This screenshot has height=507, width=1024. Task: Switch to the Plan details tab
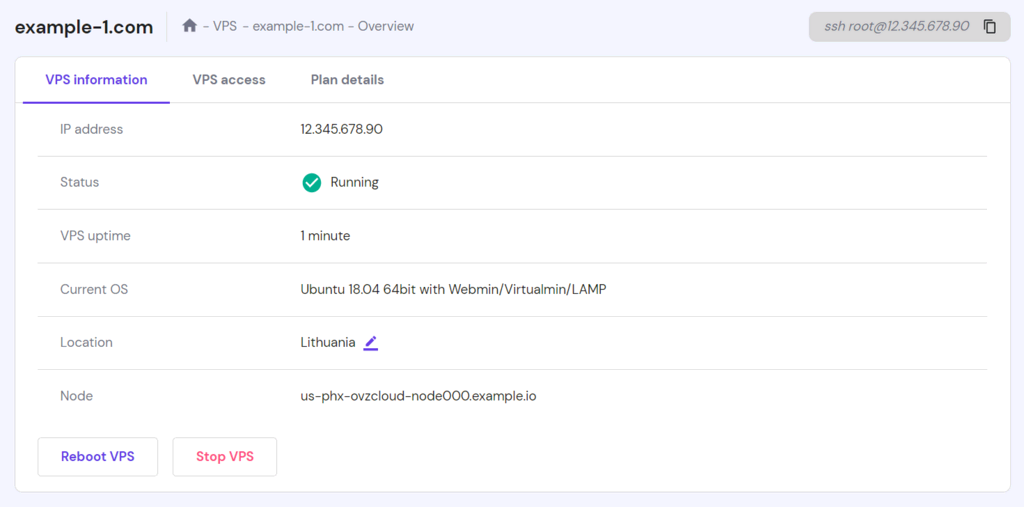(x=347, y=80)
